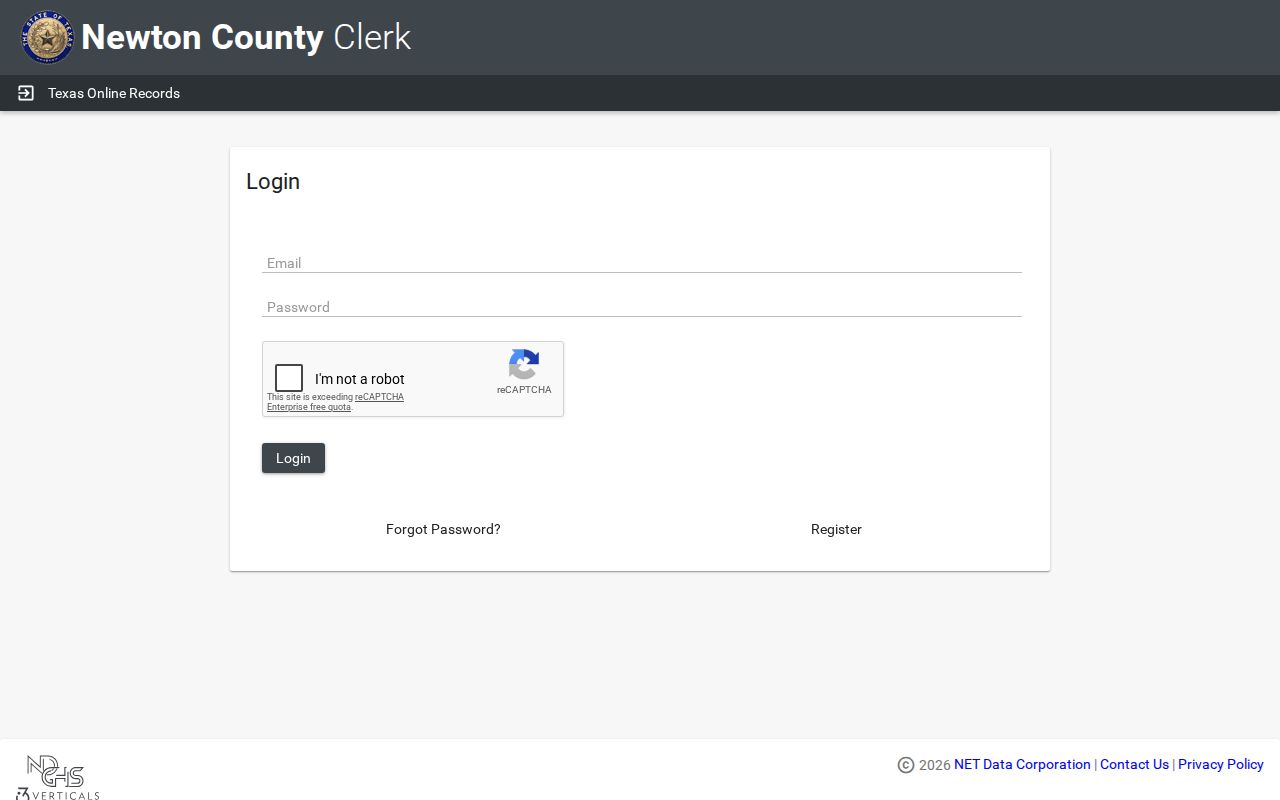Focus the Password input field
The width and height of the screenshot is (1280, 800).
(x=642, y=306)
